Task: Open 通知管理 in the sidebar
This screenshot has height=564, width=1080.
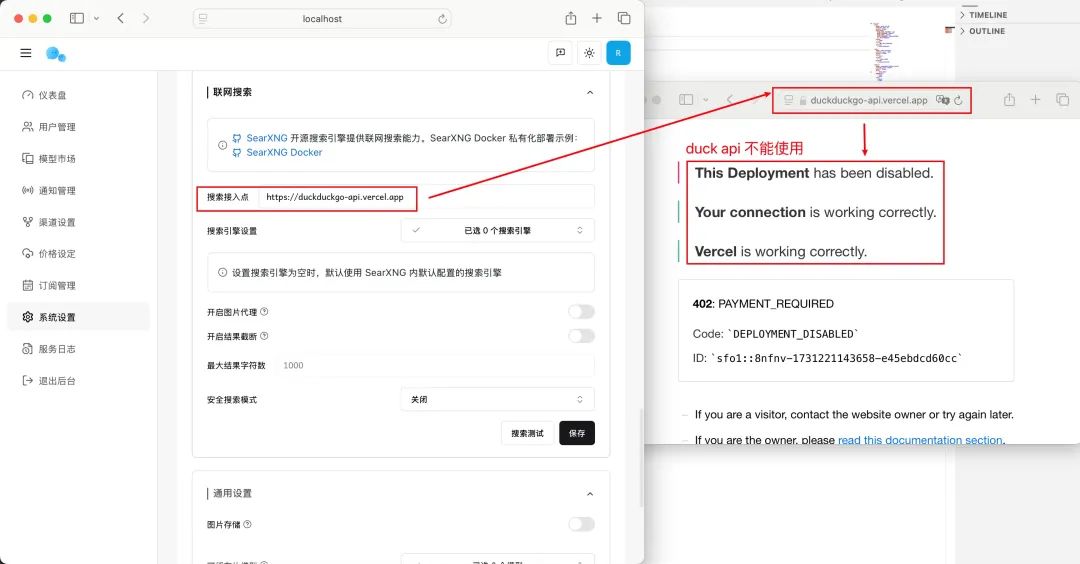Action: coord(78,190)
